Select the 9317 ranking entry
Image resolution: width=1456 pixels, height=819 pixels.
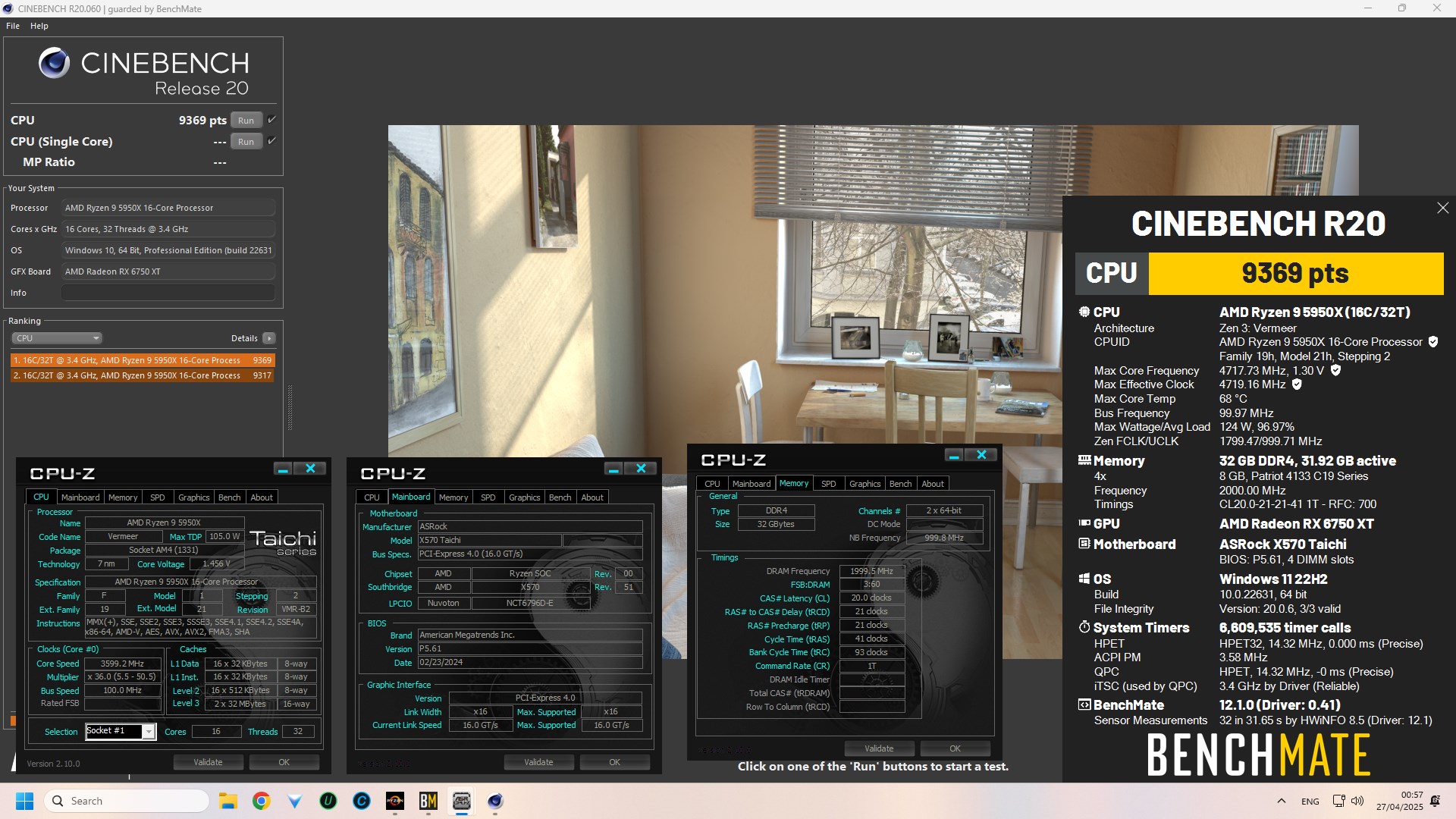pos(143,375)
